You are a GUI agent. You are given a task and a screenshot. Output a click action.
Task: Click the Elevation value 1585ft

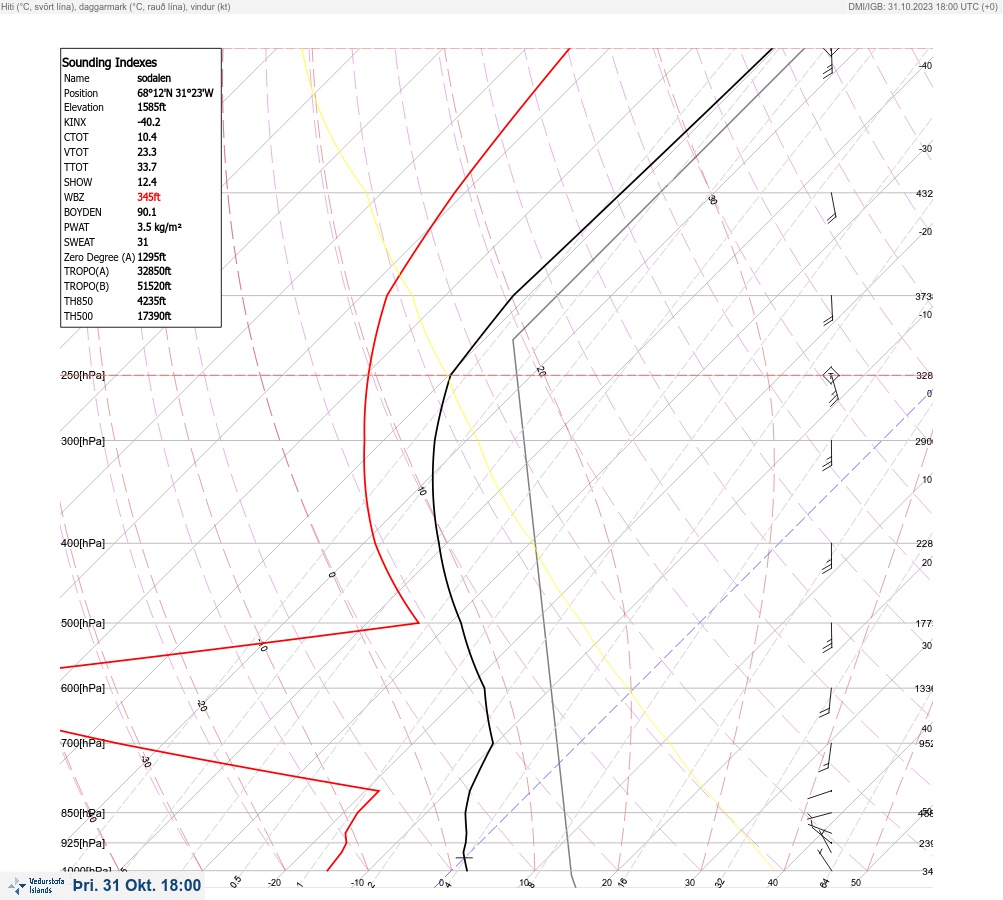pos(152,107)
